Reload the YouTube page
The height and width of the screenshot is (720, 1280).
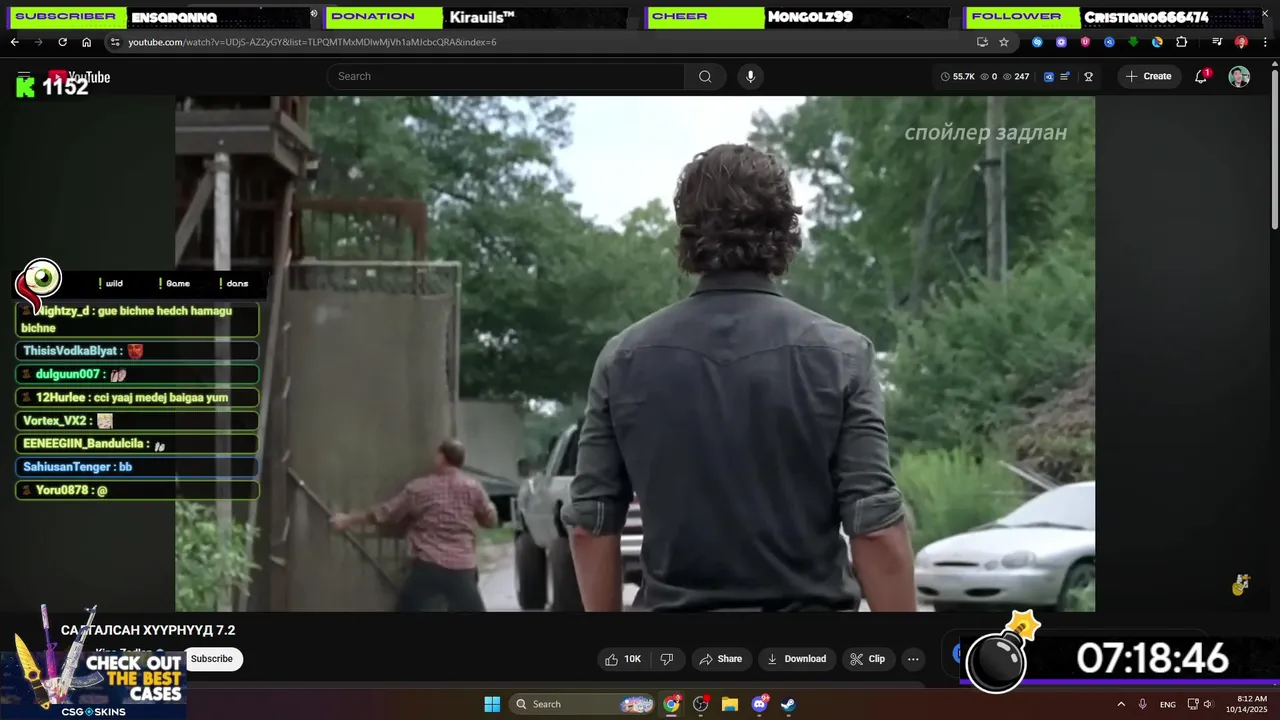pyautogui.click(x=62, y=42)
